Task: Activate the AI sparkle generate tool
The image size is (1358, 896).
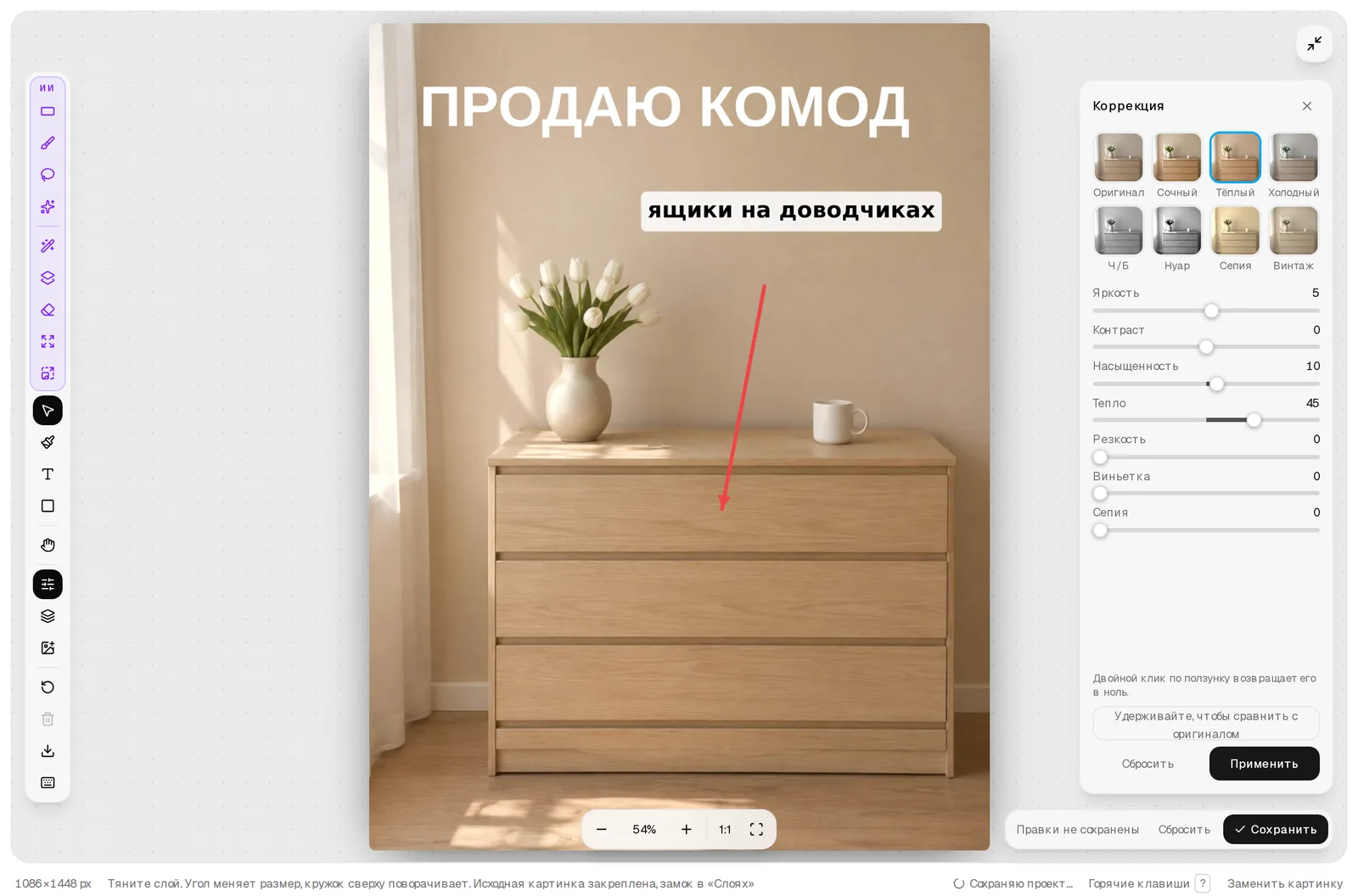Action: coord(48,207)
